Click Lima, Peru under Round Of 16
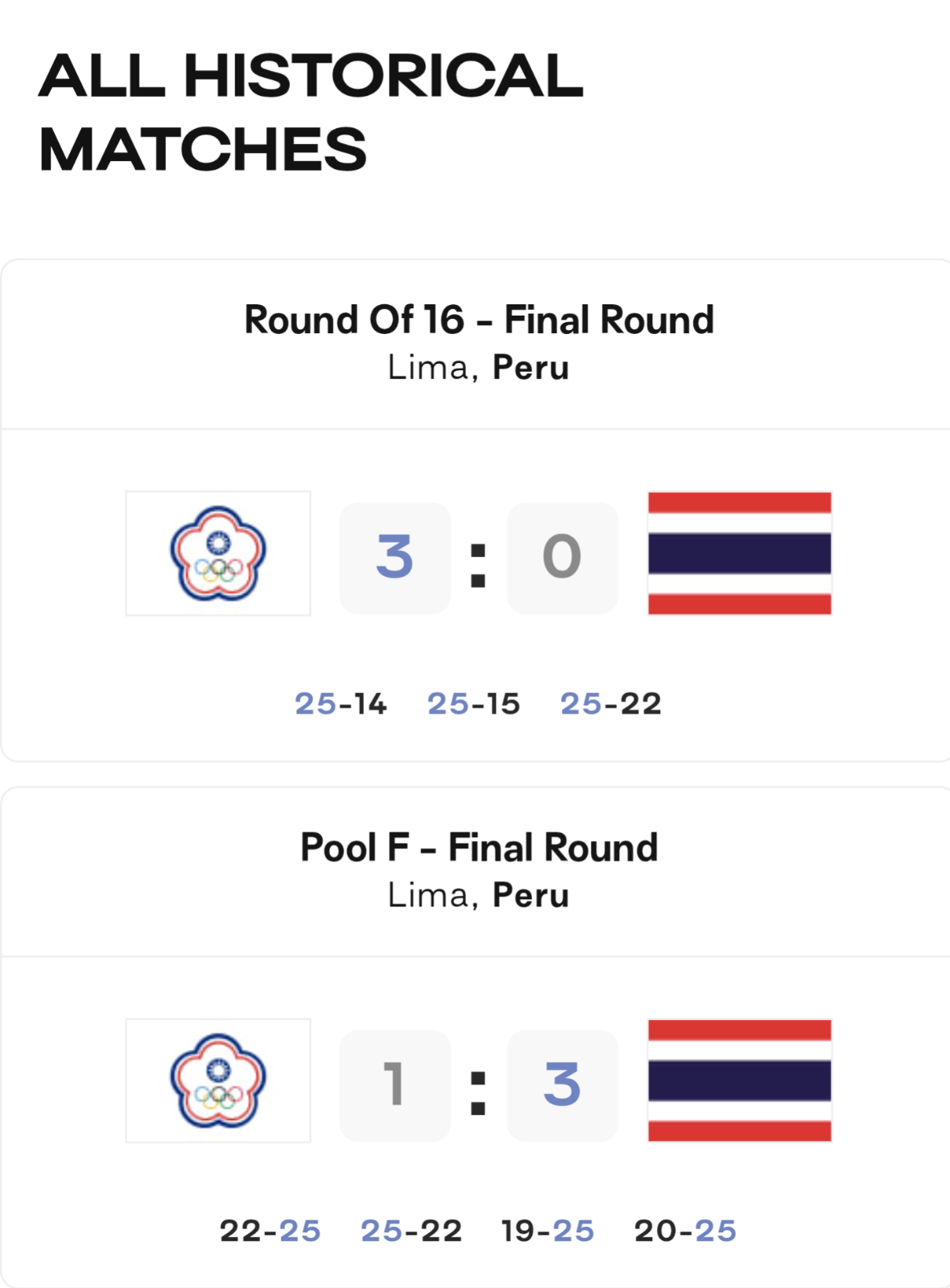The height and width of the screenshot is (1288, 950). click(479, 368)
